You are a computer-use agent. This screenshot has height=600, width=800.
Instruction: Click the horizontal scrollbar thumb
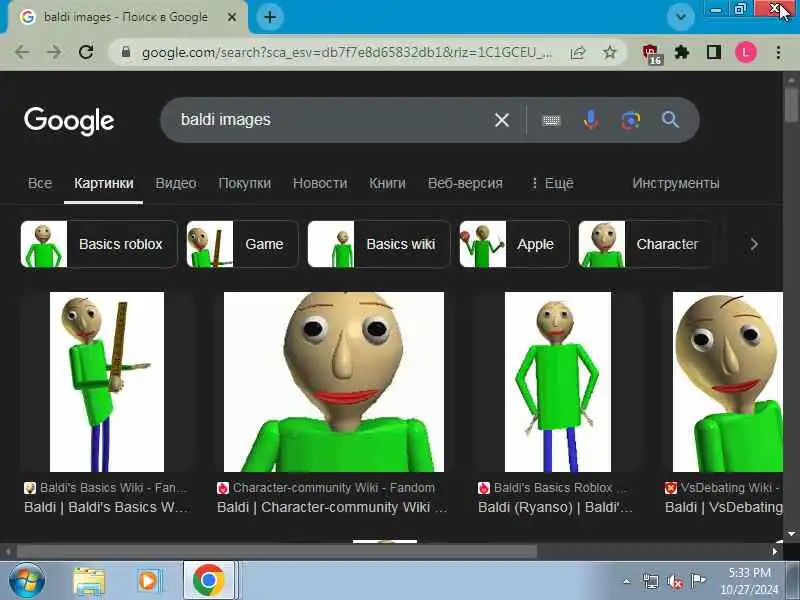coord(277,552)
